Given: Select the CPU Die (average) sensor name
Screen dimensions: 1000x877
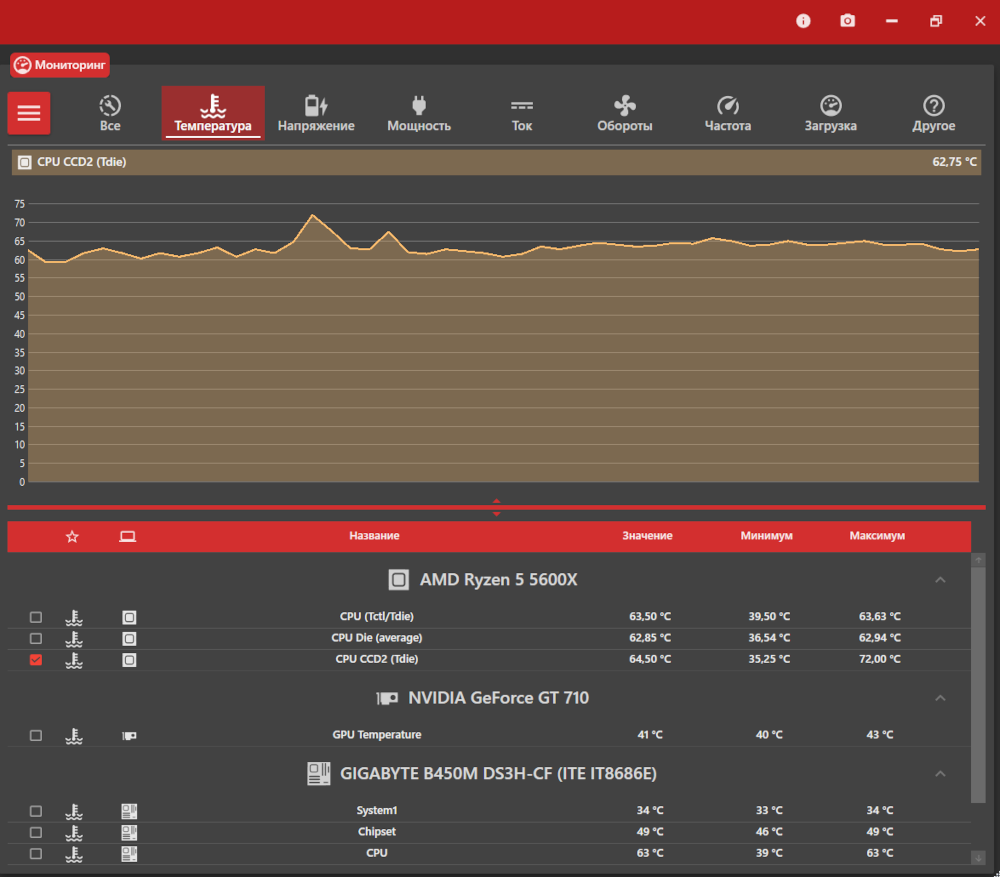Looking at the screenshot, I should pos(376,638).
